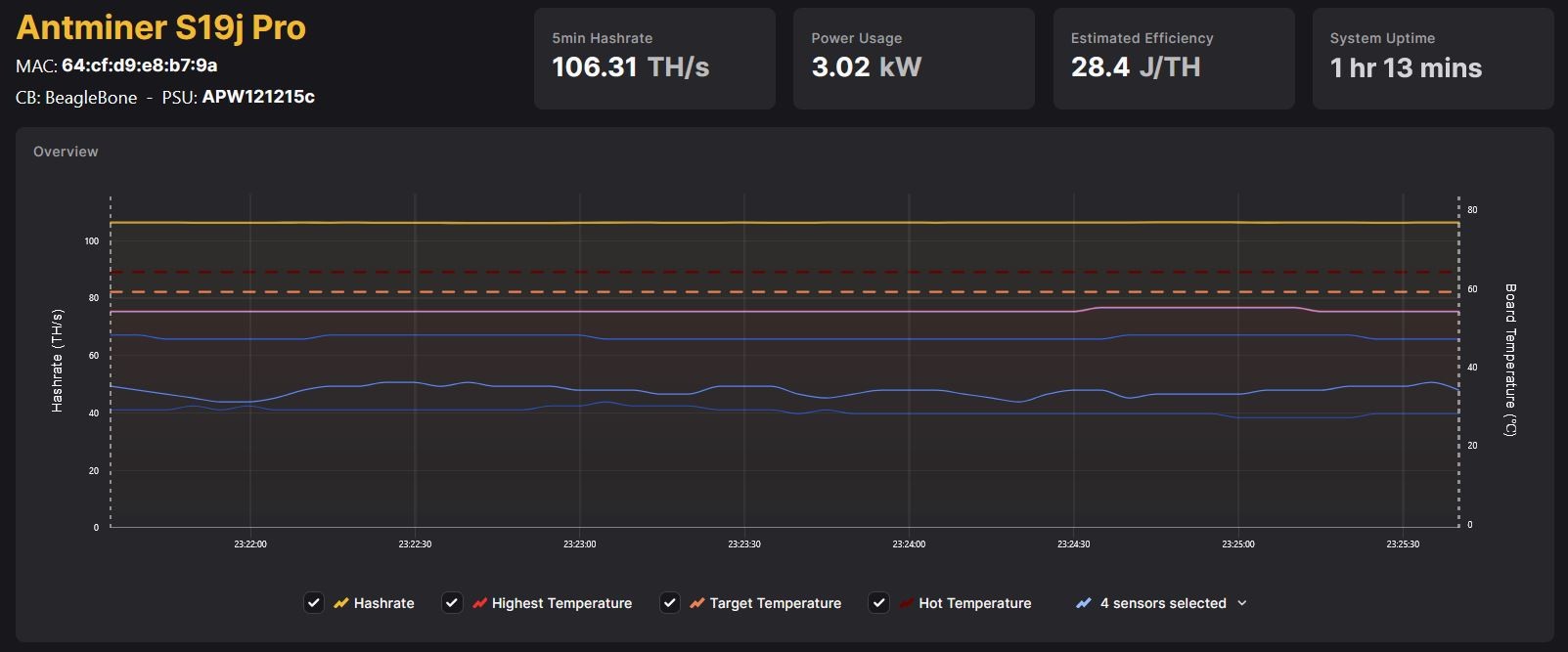Click the 23:23:00 time axis label
Image resolution: width=1568 pixels, height=652 pixels.
pos(580,544)
